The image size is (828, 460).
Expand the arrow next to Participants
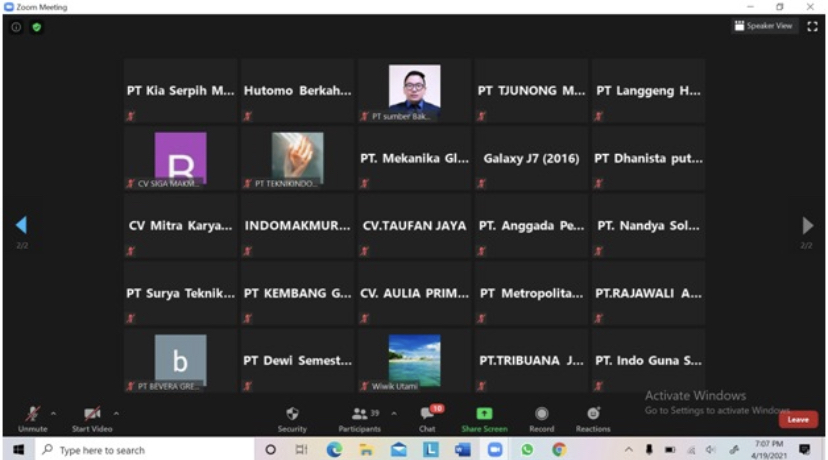click(x=393, y=413)
